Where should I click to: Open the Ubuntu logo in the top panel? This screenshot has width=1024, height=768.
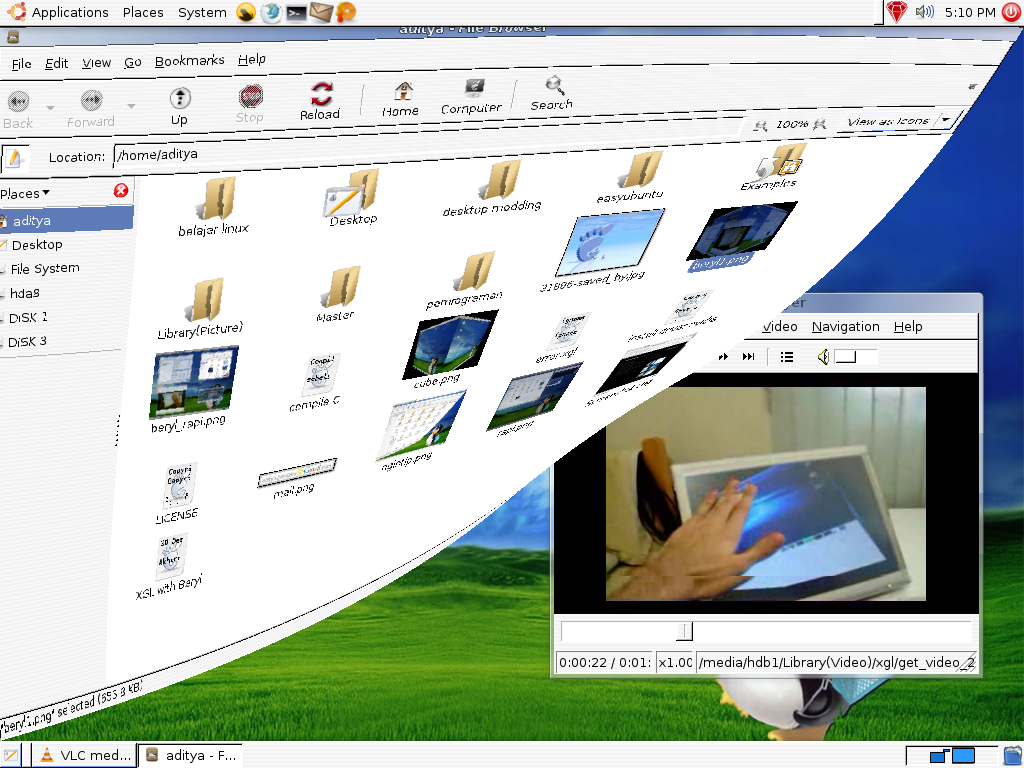[17, 12]
